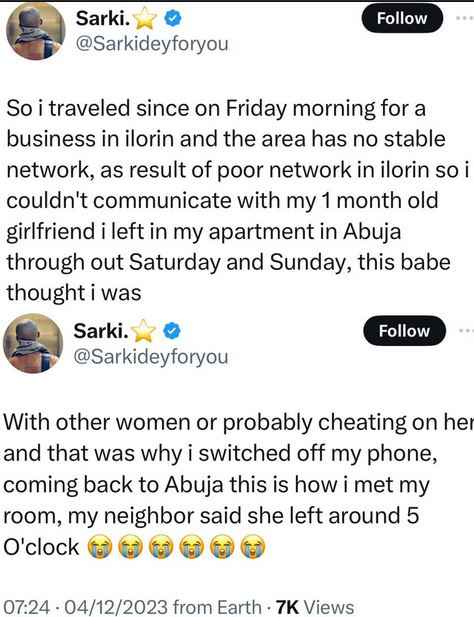The width and height of the screenshot is (474, 617).
Task: Click the last crying emoji in the tweet
Action: click(x=253, y=547)
